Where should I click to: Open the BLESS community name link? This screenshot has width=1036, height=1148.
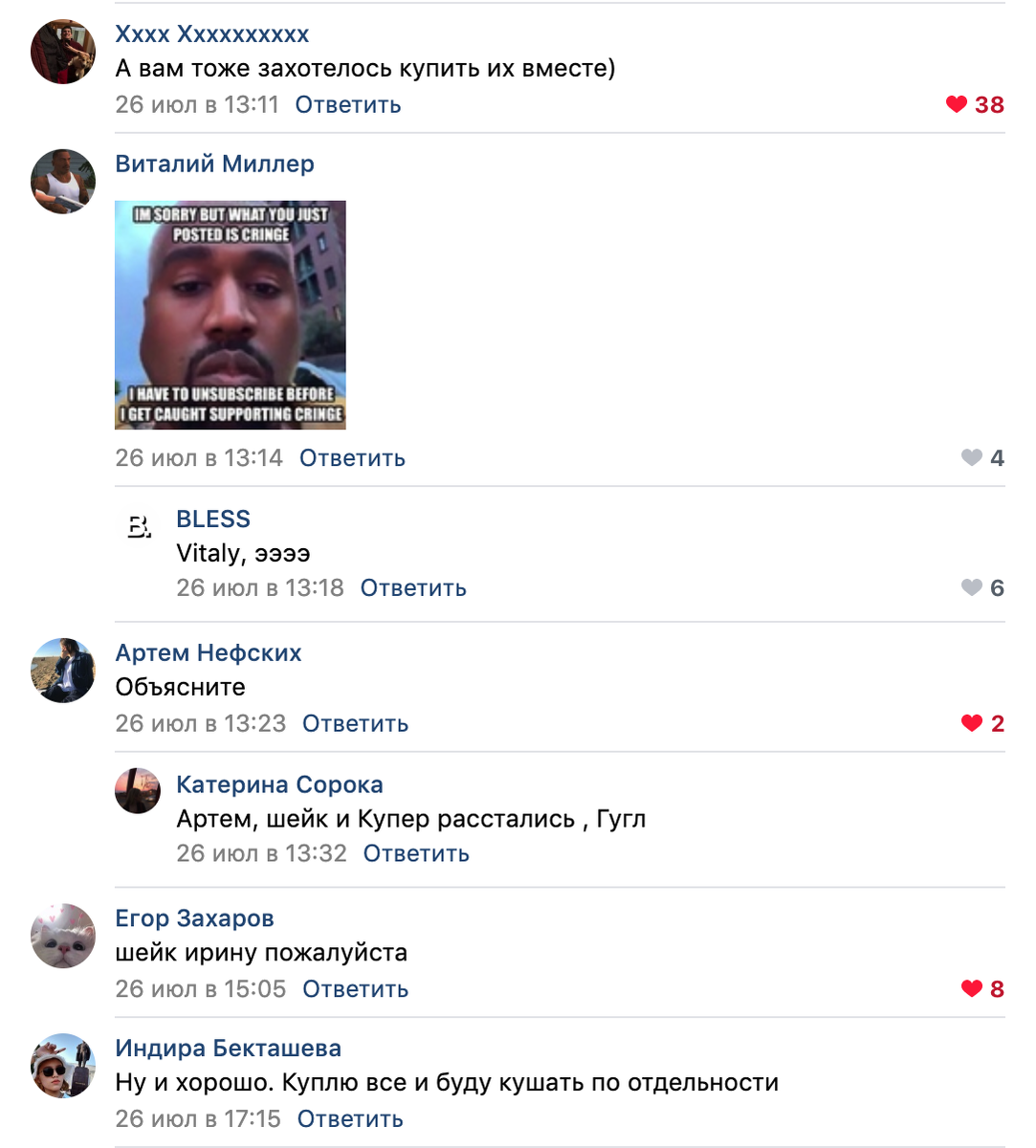(213, 519)
